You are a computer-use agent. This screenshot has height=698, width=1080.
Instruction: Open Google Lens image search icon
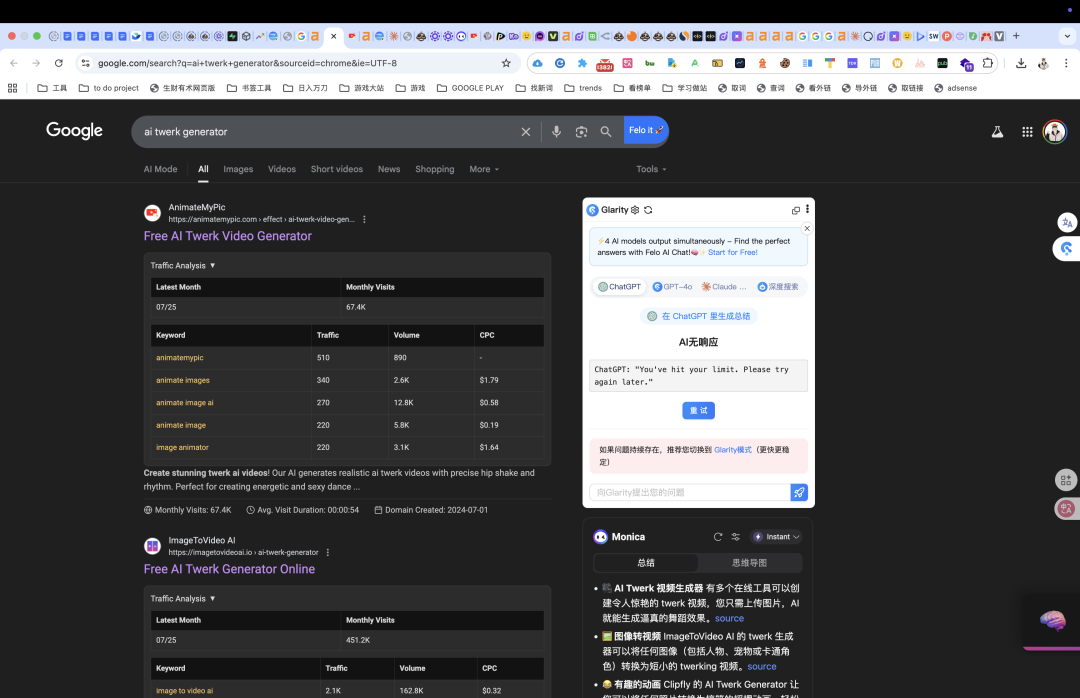click(581, 132)
